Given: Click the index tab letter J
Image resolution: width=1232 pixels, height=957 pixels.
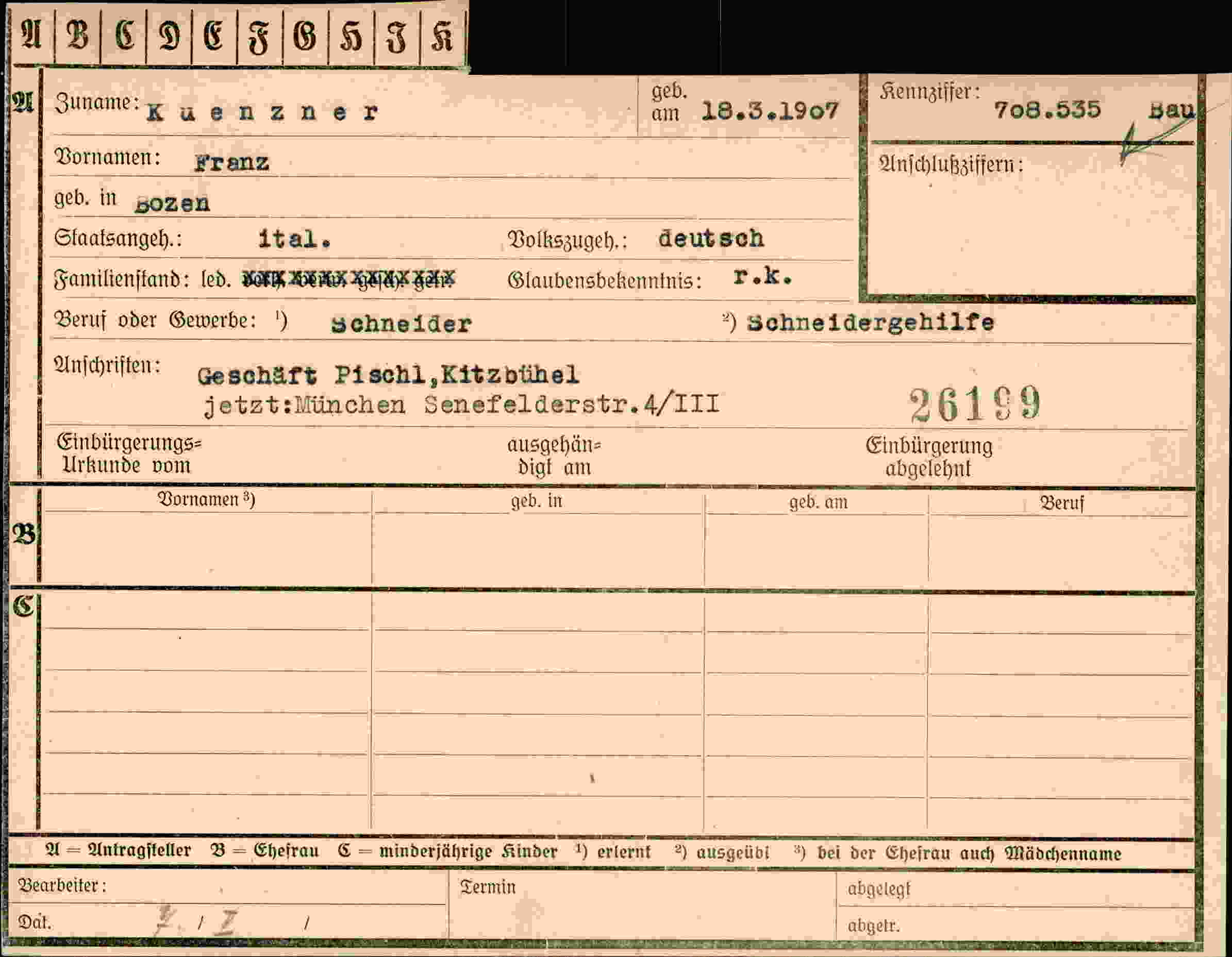Looking at the screenshot, I should (x=396, y=38).
